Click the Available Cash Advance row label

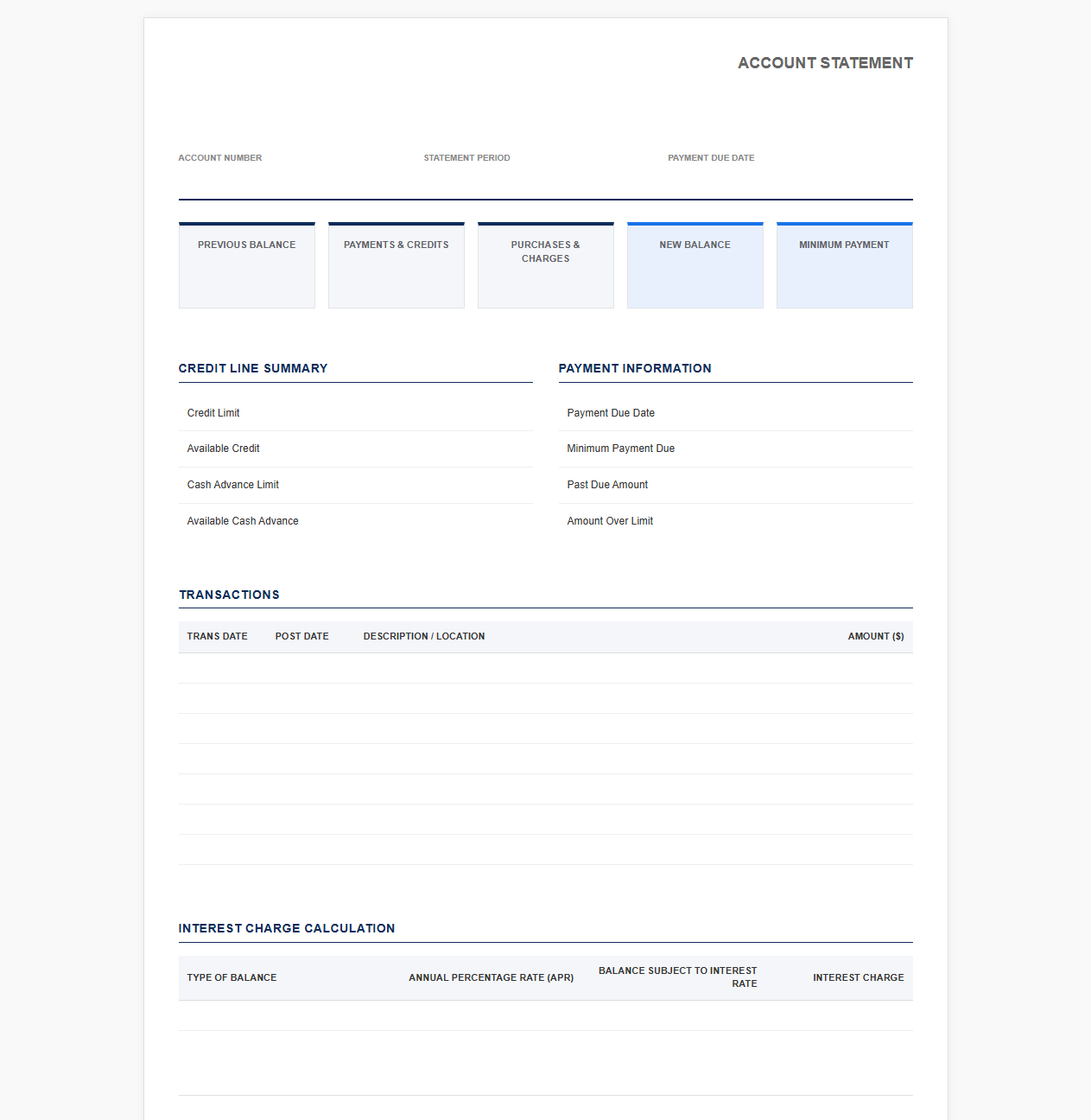click(x=243, y=521)
